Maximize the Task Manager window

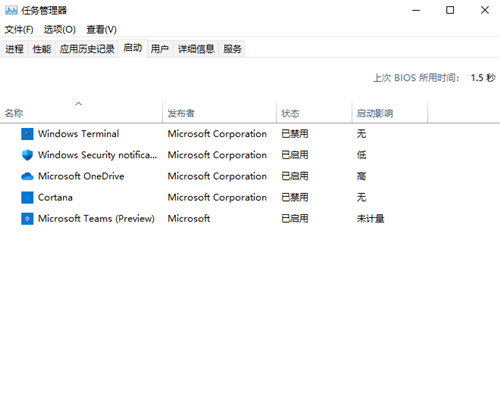[450, 10]
